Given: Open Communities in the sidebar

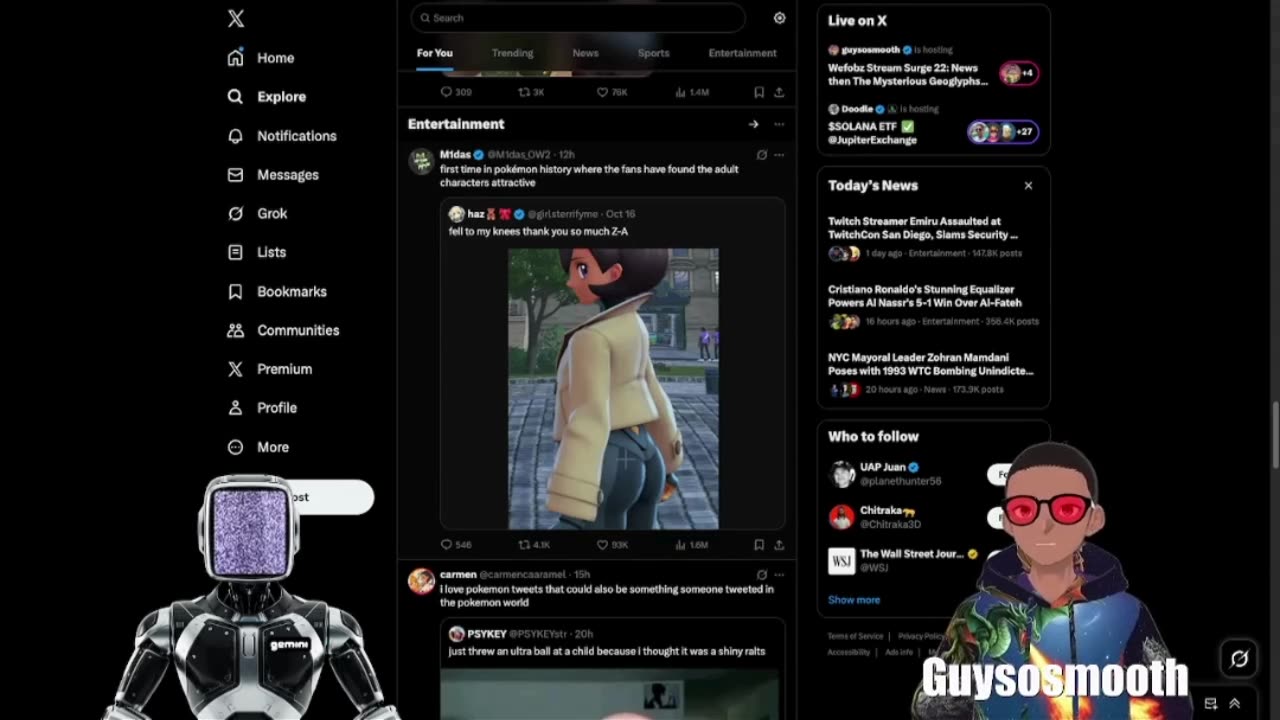Looking at the screenshot, I should pos(283,330).
